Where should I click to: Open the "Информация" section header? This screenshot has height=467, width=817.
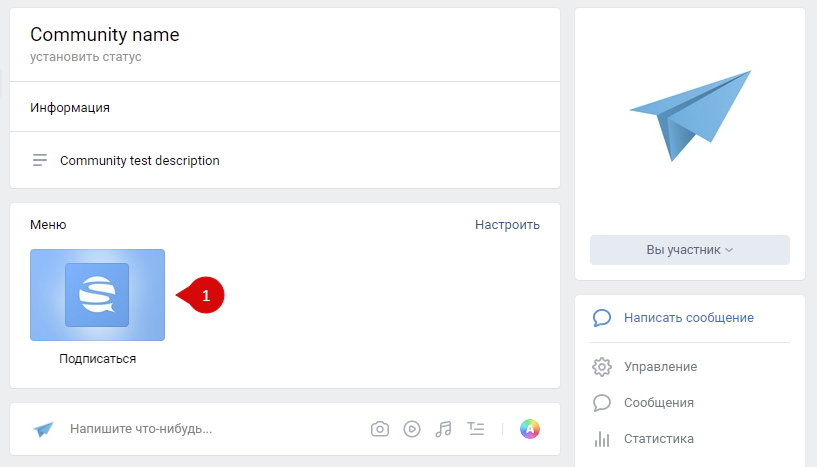point(70,108)
